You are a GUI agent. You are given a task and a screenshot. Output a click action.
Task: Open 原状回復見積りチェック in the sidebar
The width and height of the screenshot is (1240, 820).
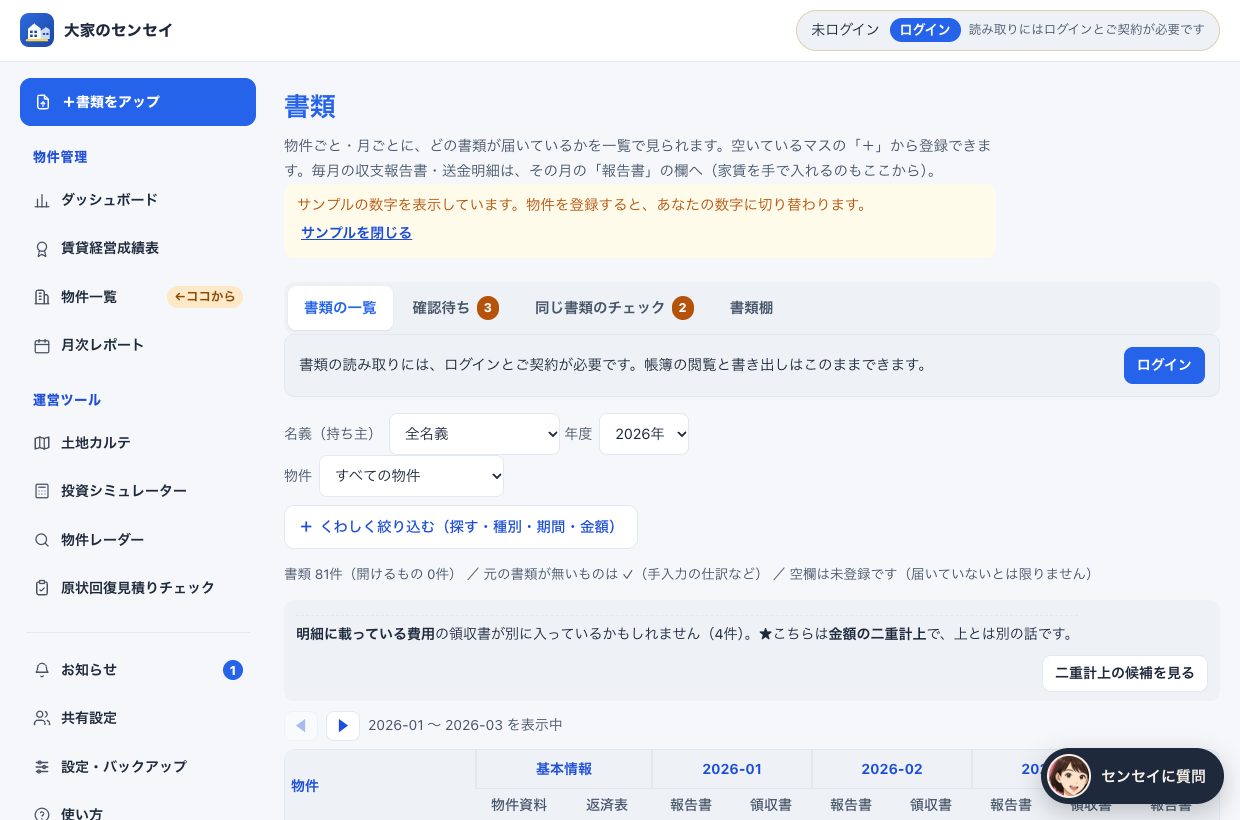coord(138,588)
